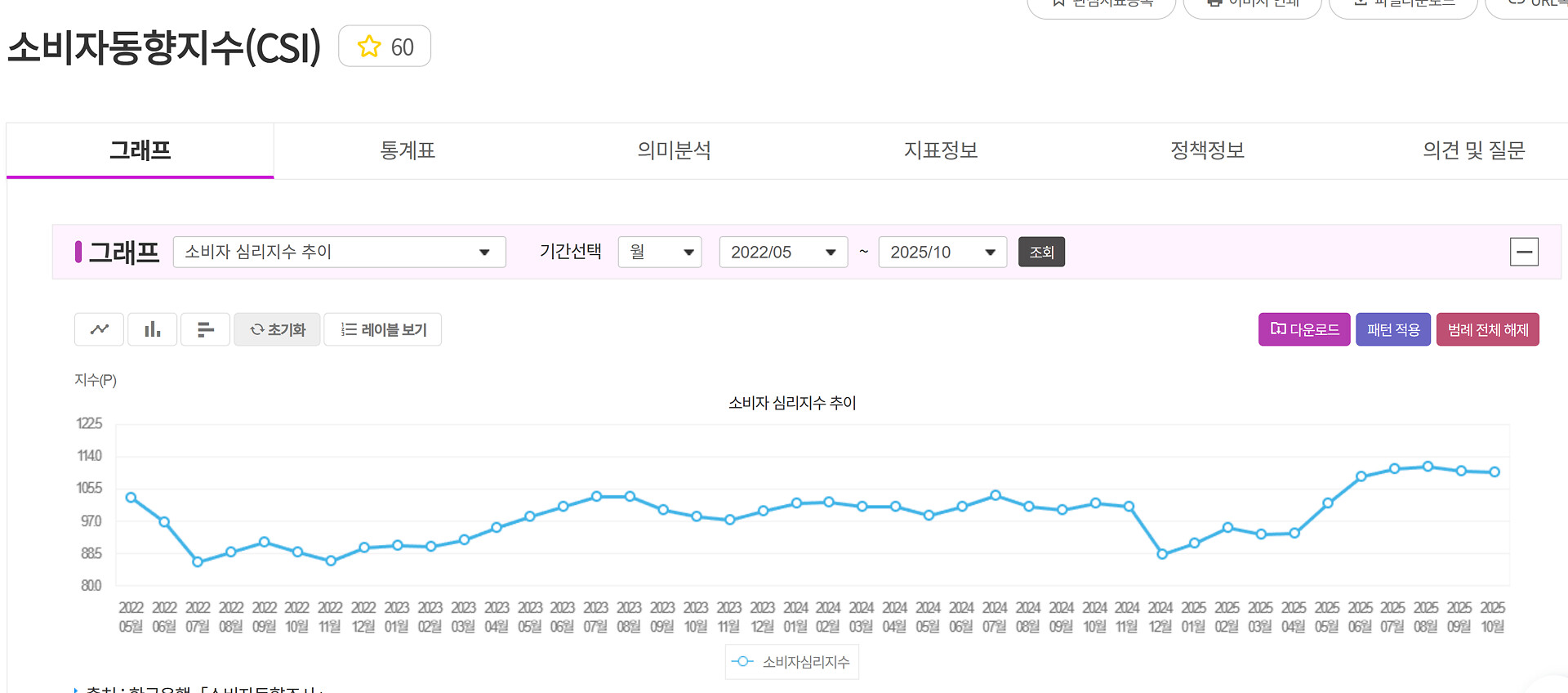Click the y-axis label 1055
This screenshot has height=693, width=1568.
tap(89, 488)
